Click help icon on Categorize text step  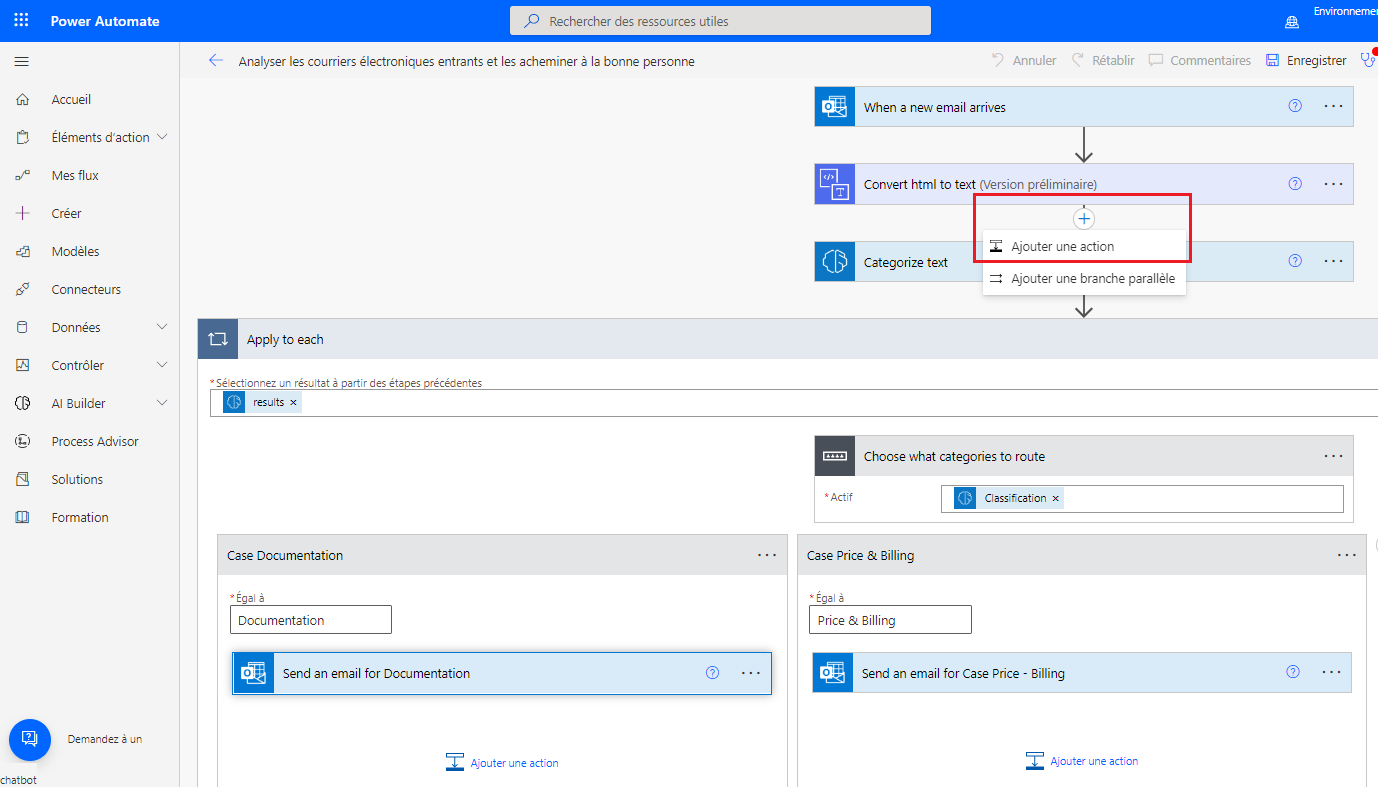point(1295,261)
